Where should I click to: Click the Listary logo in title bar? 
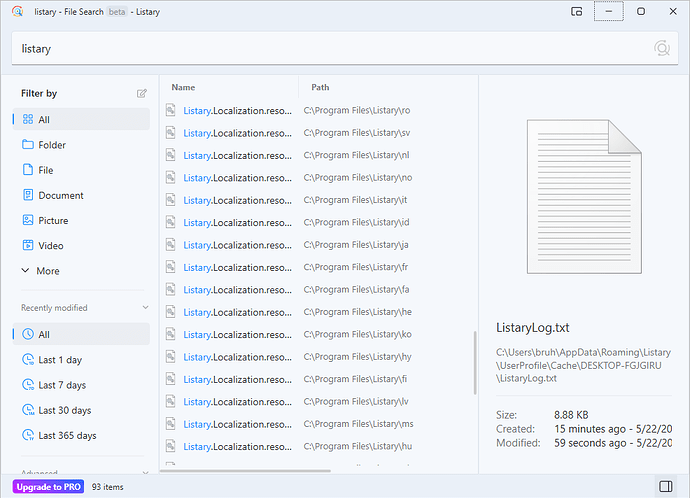[18, 11]
